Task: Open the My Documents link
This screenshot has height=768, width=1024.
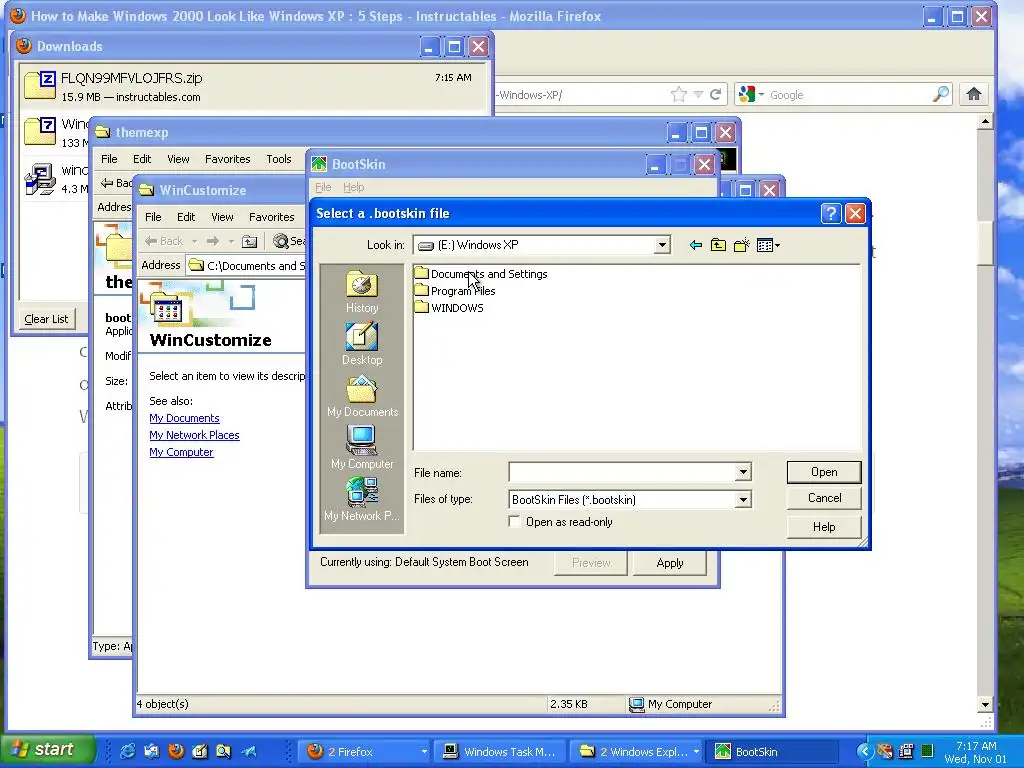Action: click(184, 418)
